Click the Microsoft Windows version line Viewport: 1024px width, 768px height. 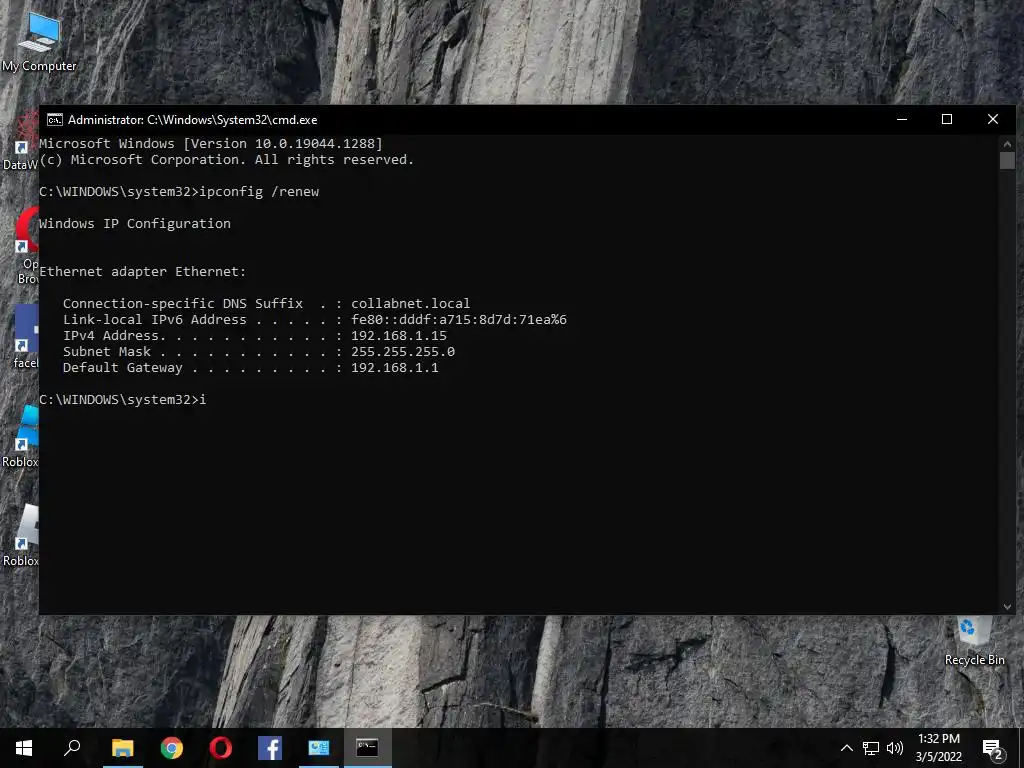pos(211,144)
